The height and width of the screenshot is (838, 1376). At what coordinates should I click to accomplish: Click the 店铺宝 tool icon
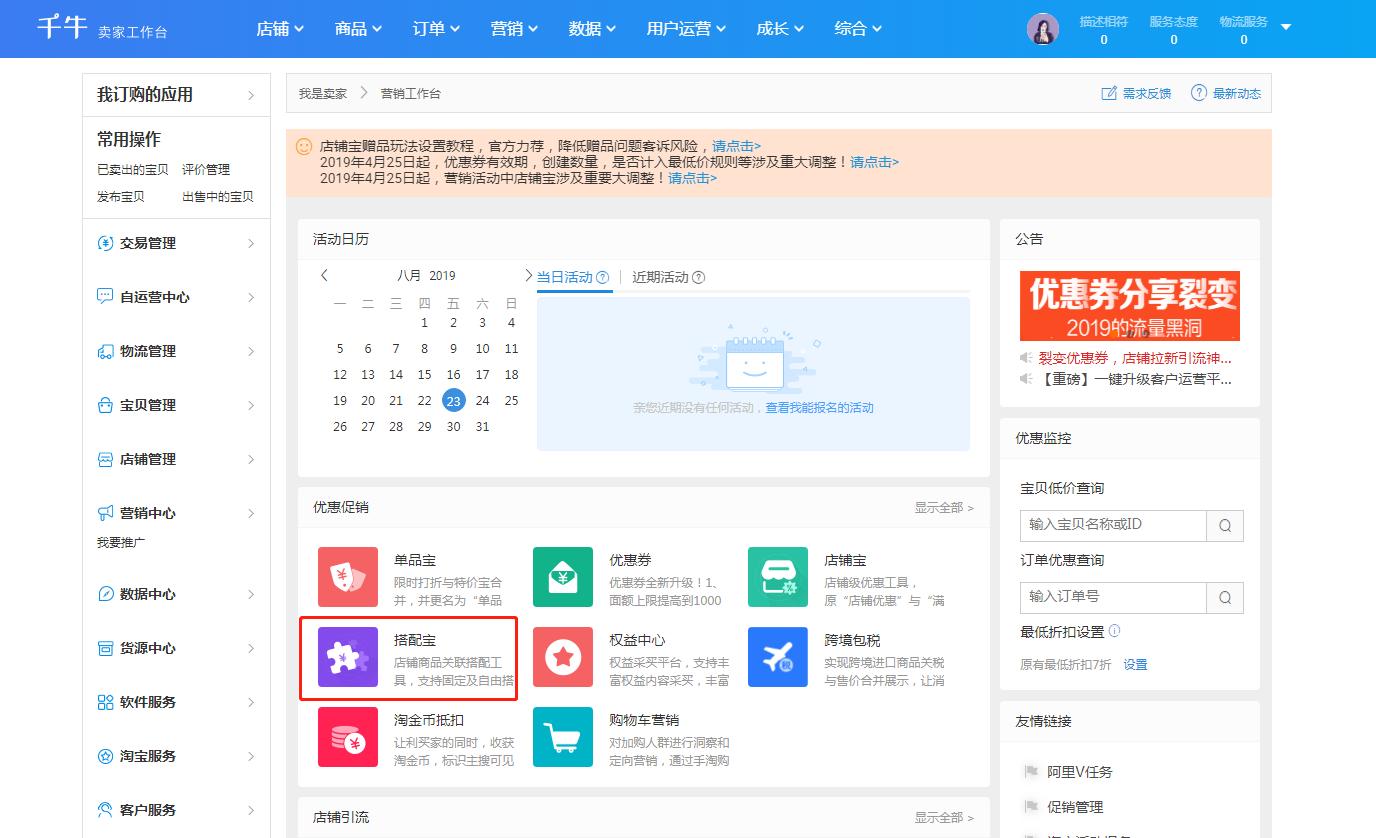point(777,577)
